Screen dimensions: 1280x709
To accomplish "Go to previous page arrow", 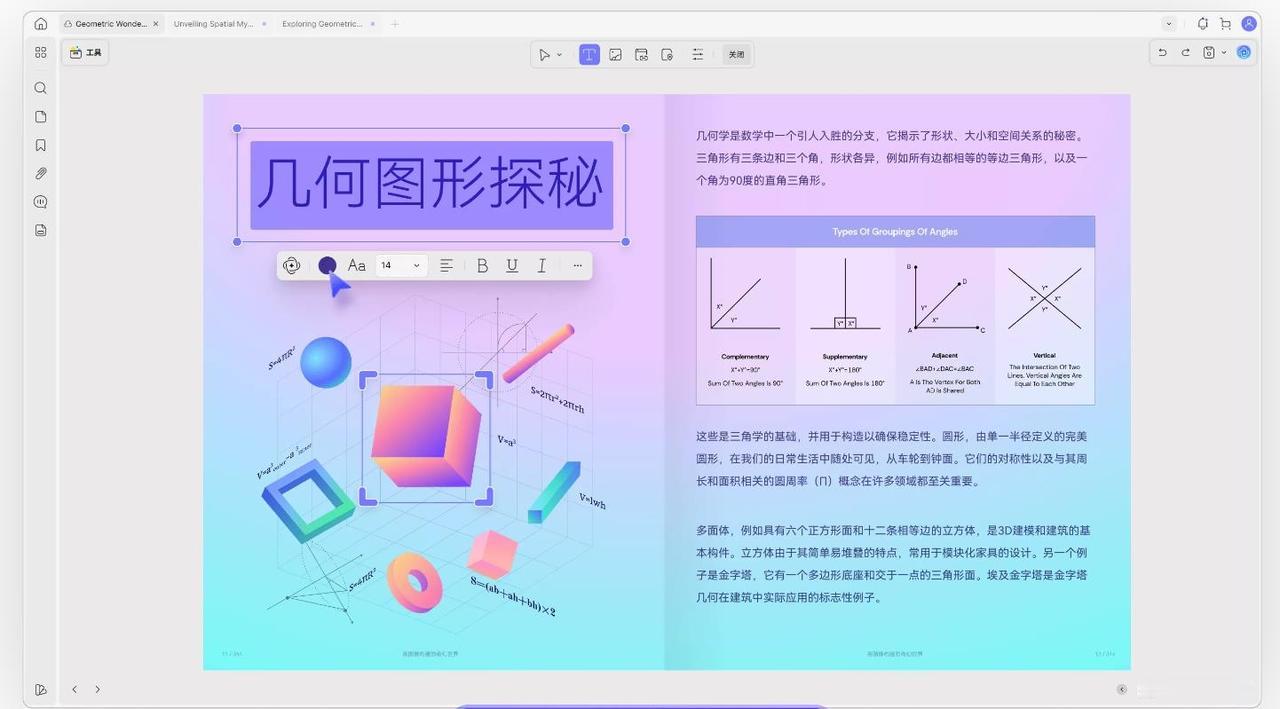I will coord(74,689).
